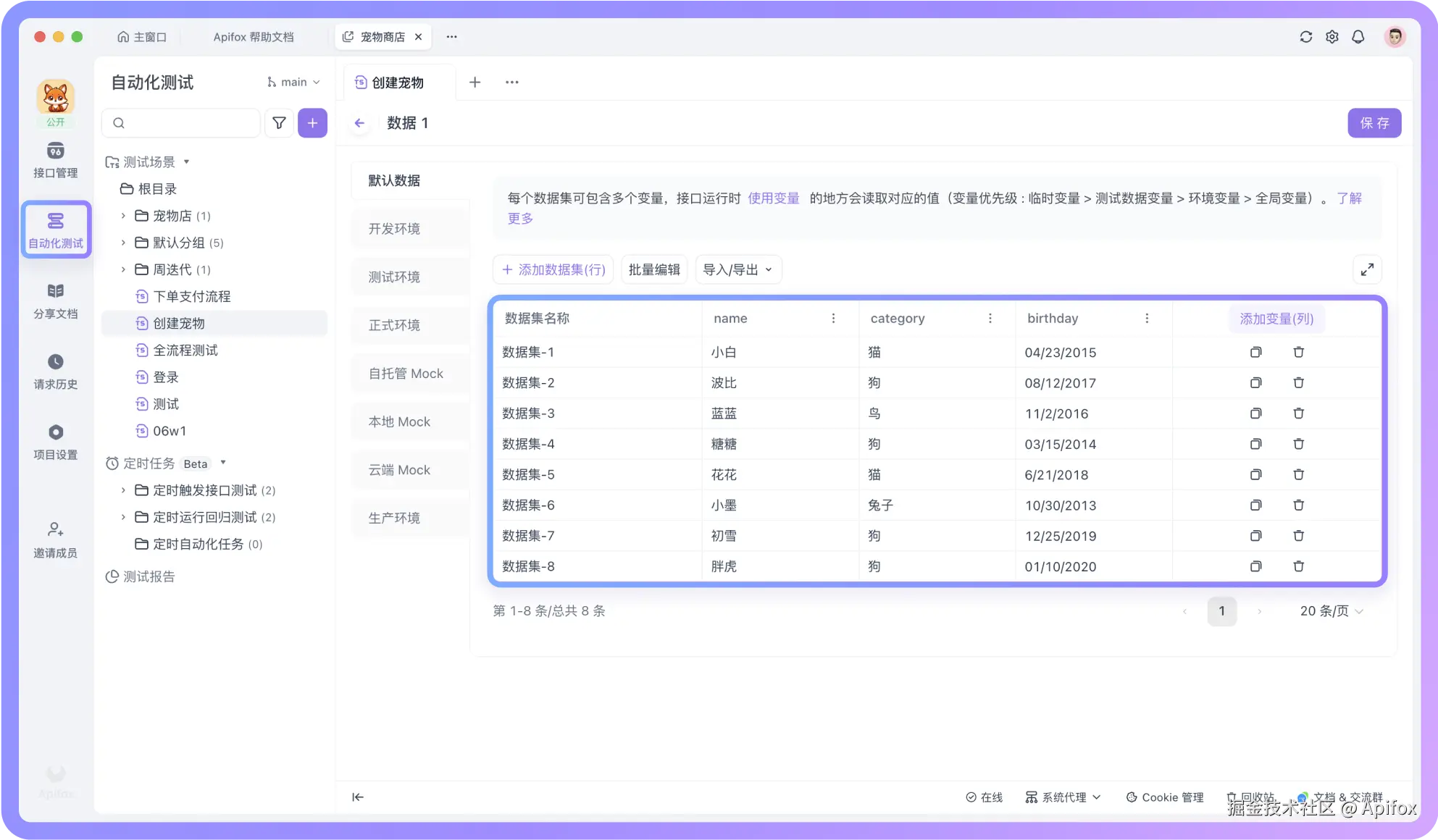Open the 导入/导出 dropdown

point(737,269)
